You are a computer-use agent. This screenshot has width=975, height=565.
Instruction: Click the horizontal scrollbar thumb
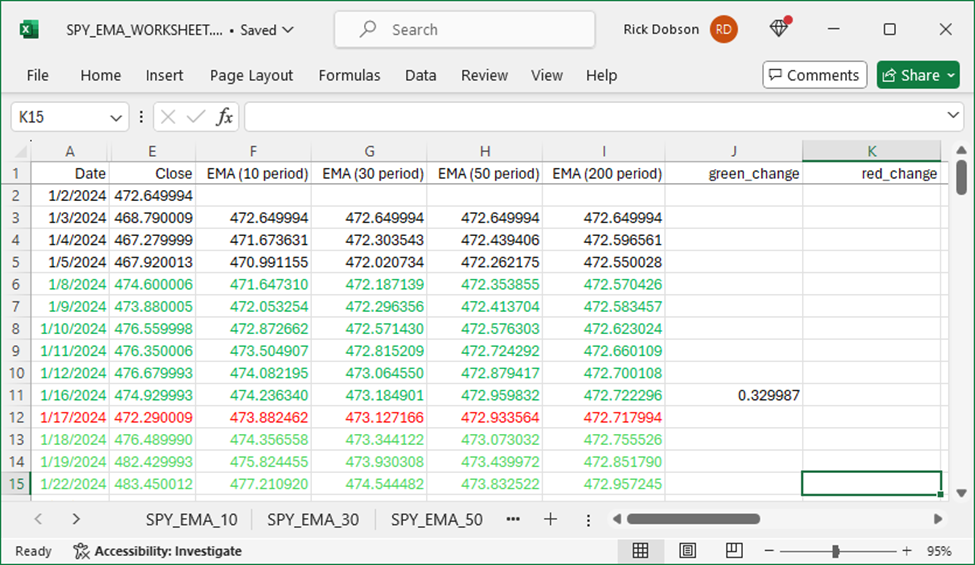[x=693, y=519]
